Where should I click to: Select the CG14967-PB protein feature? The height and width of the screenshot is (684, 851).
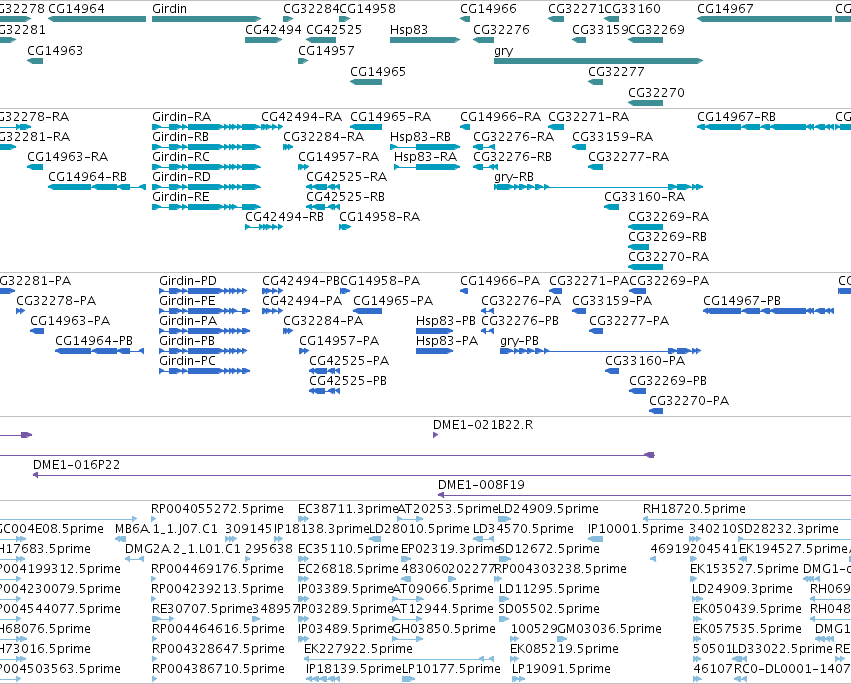click(x=769, y=311)
